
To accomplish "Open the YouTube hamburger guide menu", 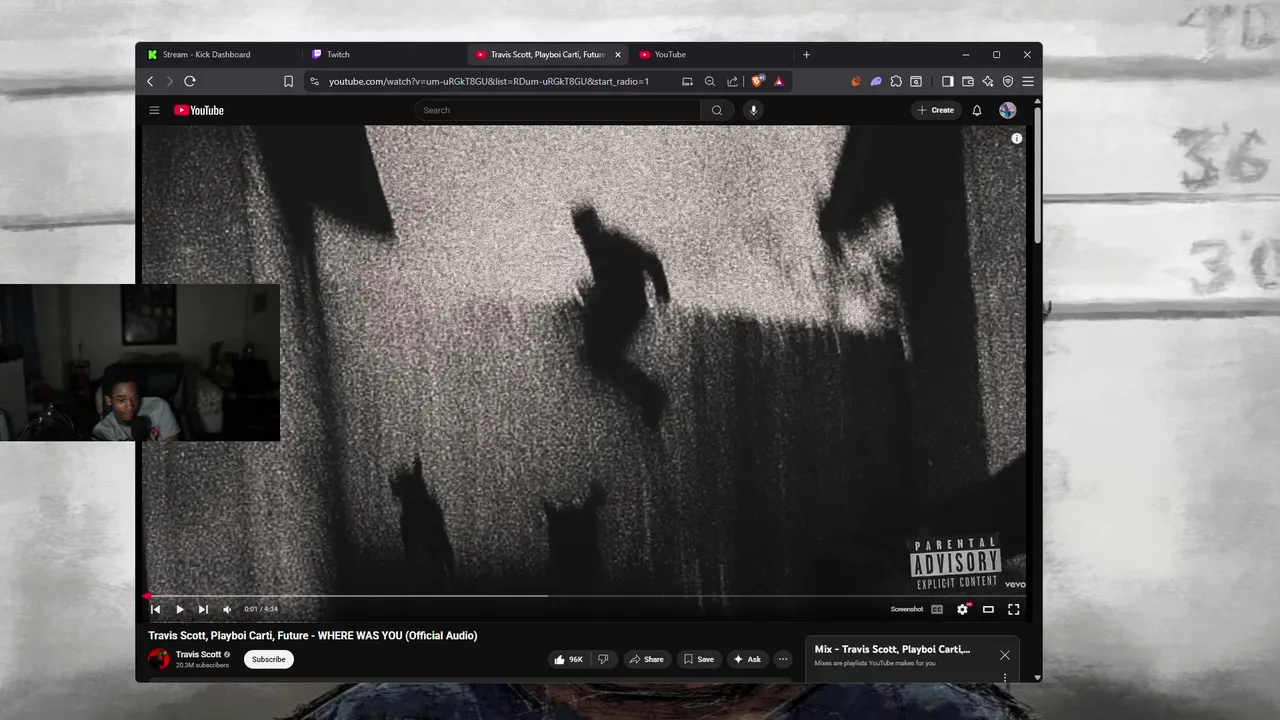I will tap(154, 110).
